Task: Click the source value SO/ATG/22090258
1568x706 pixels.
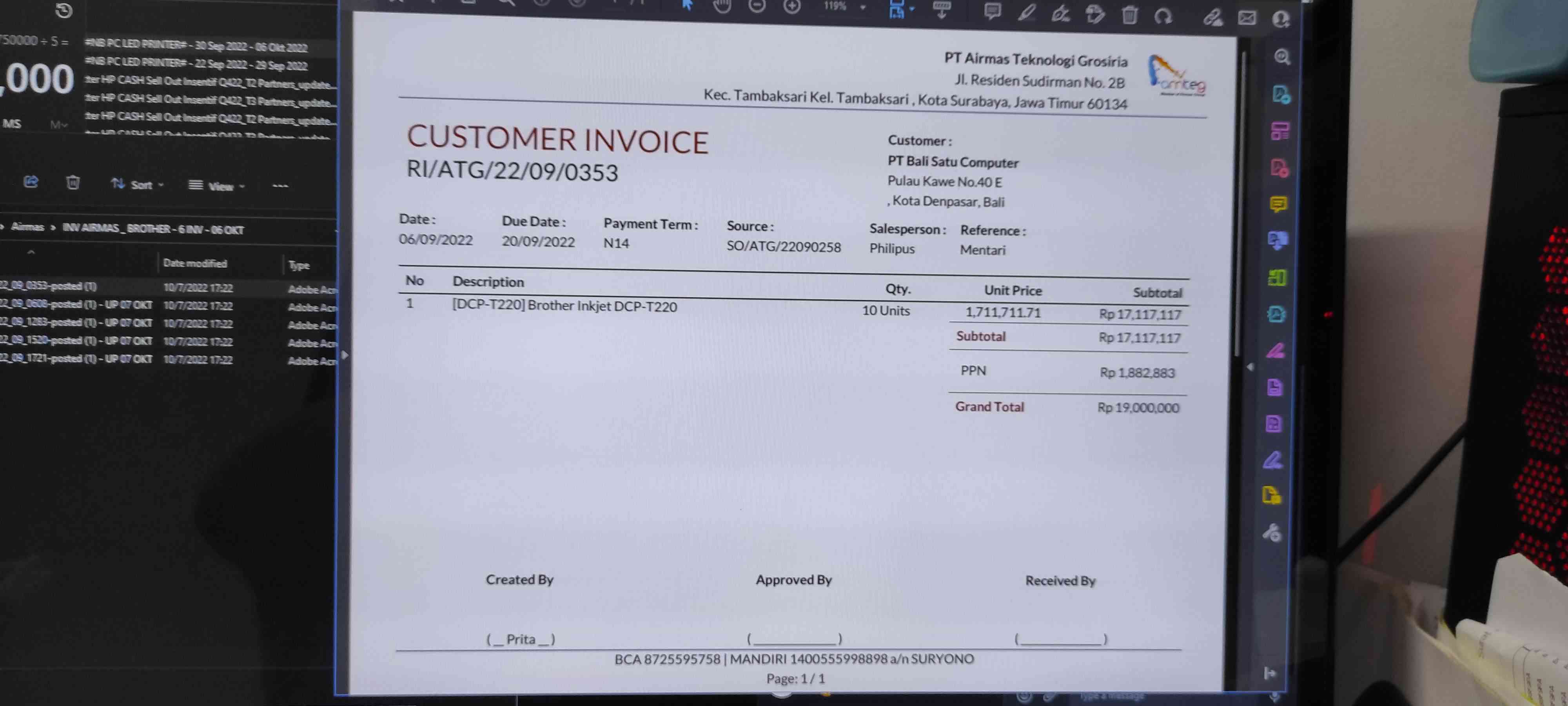Action: tap(783, 247)
